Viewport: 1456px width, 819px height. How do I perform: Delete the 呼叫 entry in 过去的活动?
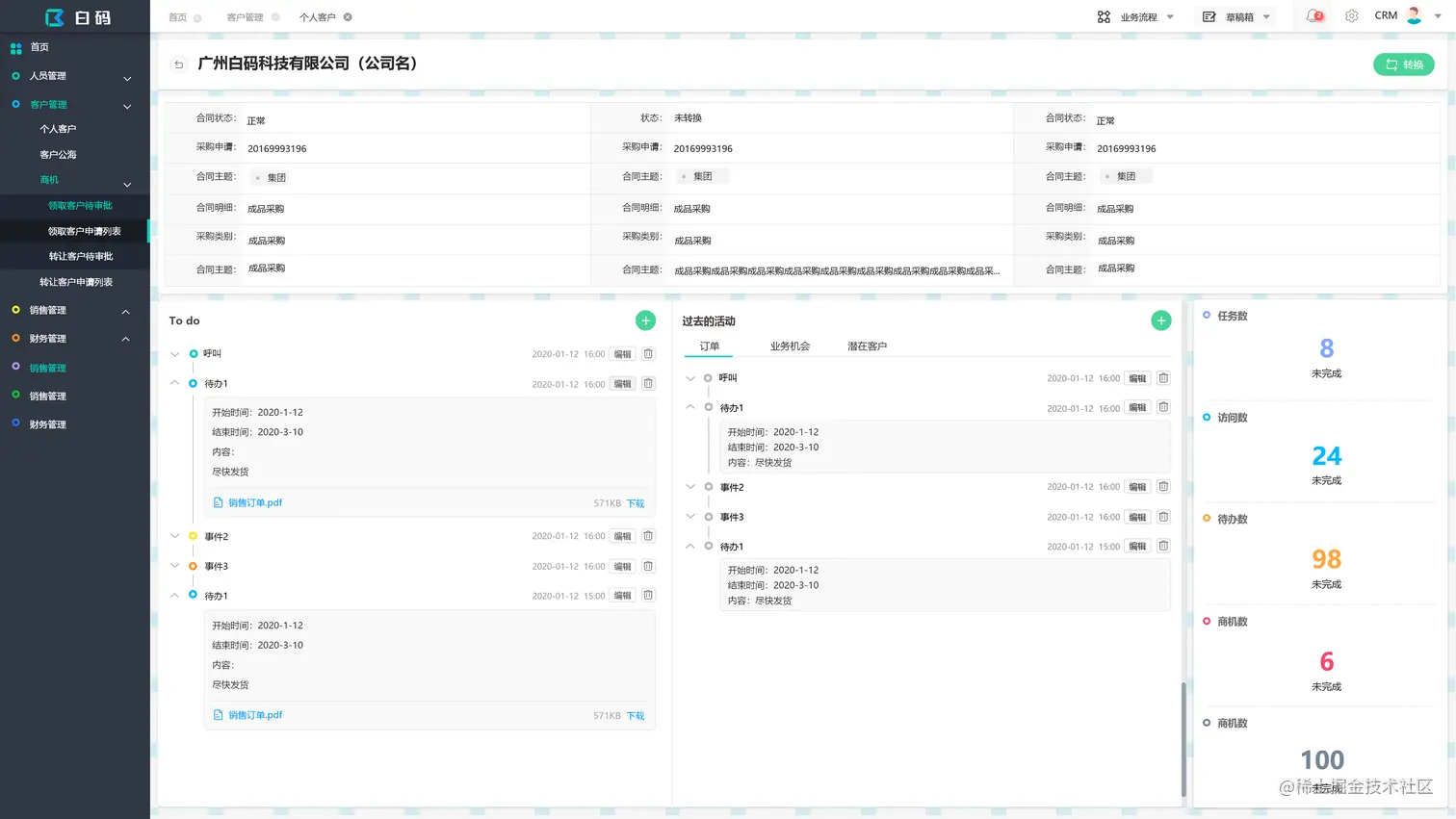tap(1163, 378)
